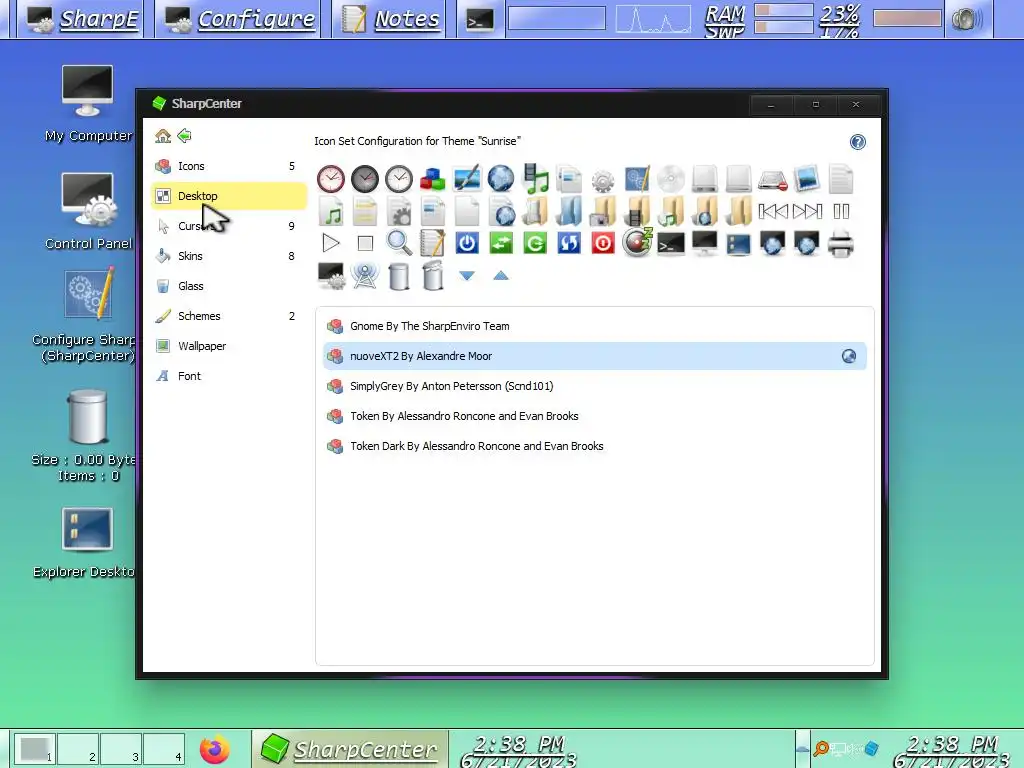This screenshot has height=768, width=1024.
Task: Open the SharpE menu button
Action: tap(83, 19)
